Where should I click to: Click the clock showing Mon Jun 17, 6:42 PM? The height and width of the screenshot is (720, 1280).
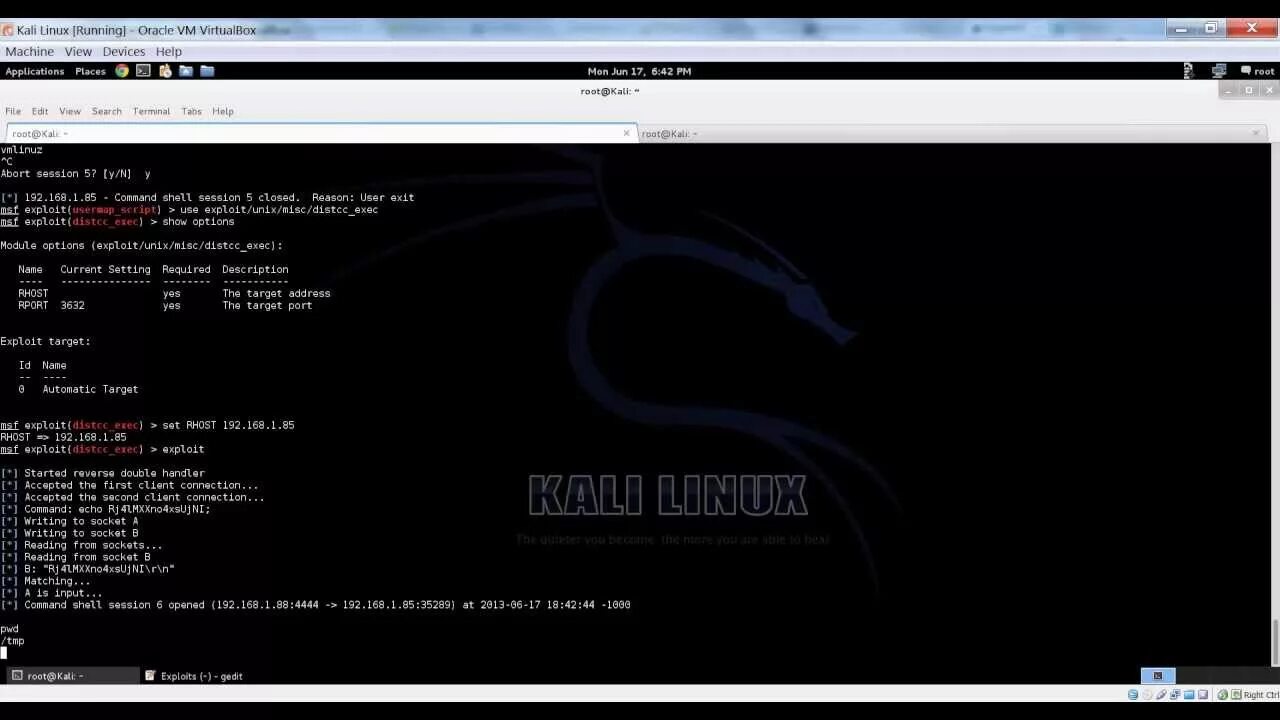click(x=639, y=71)
